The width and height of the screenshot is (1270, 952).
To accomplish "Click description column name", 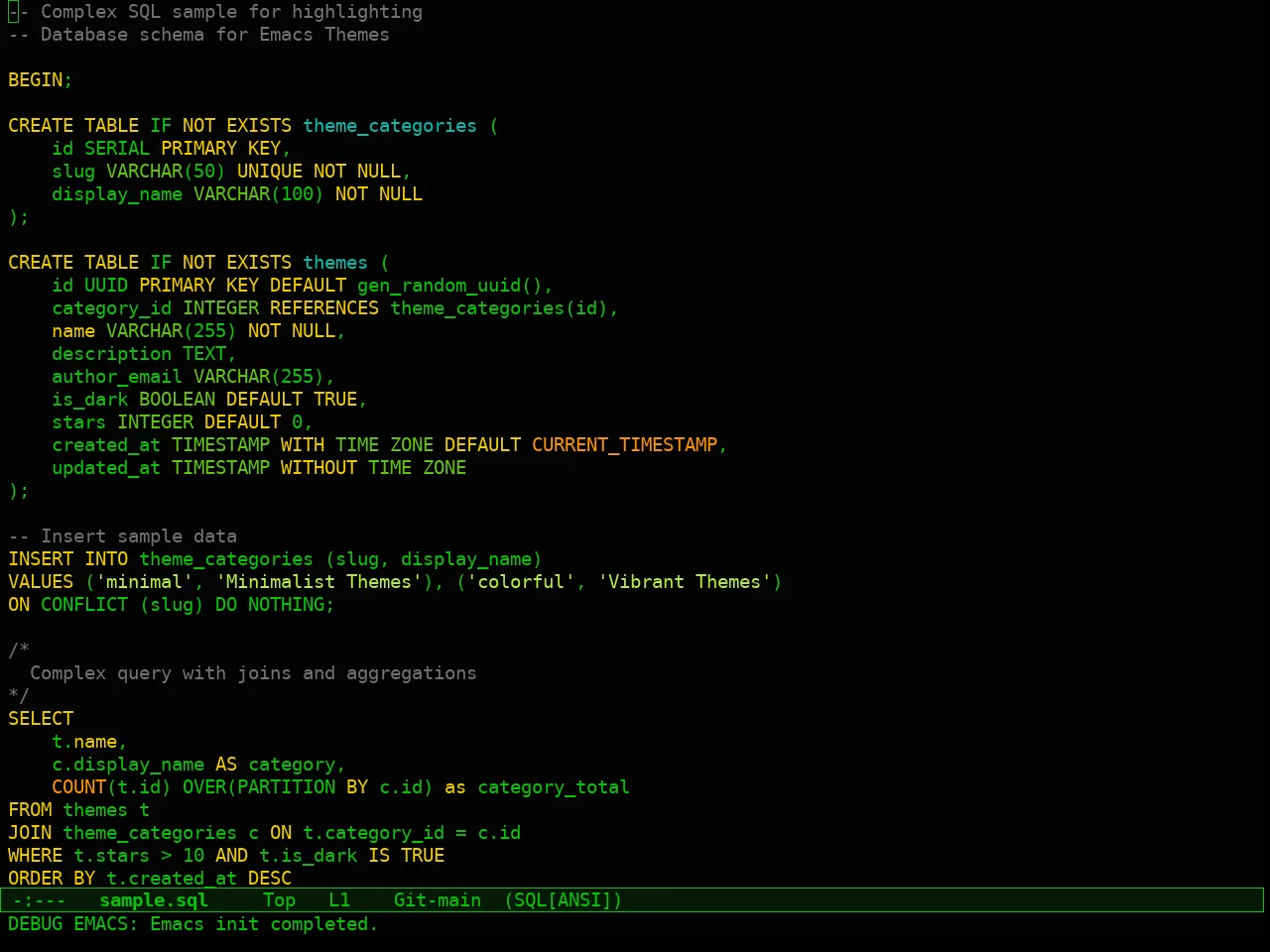I will 111,354.
